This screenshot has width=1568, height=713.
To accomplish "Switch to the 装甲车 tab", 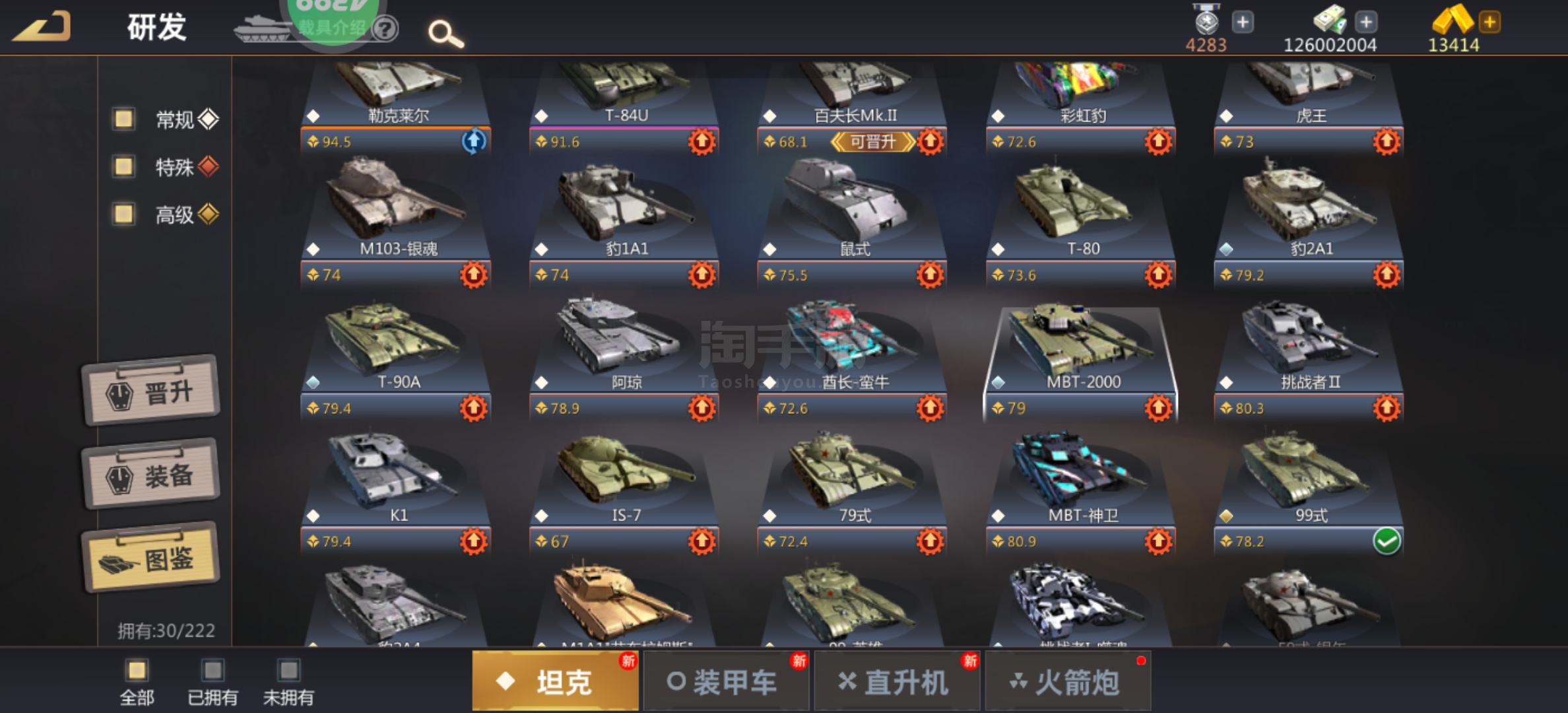I will point(726,681).
